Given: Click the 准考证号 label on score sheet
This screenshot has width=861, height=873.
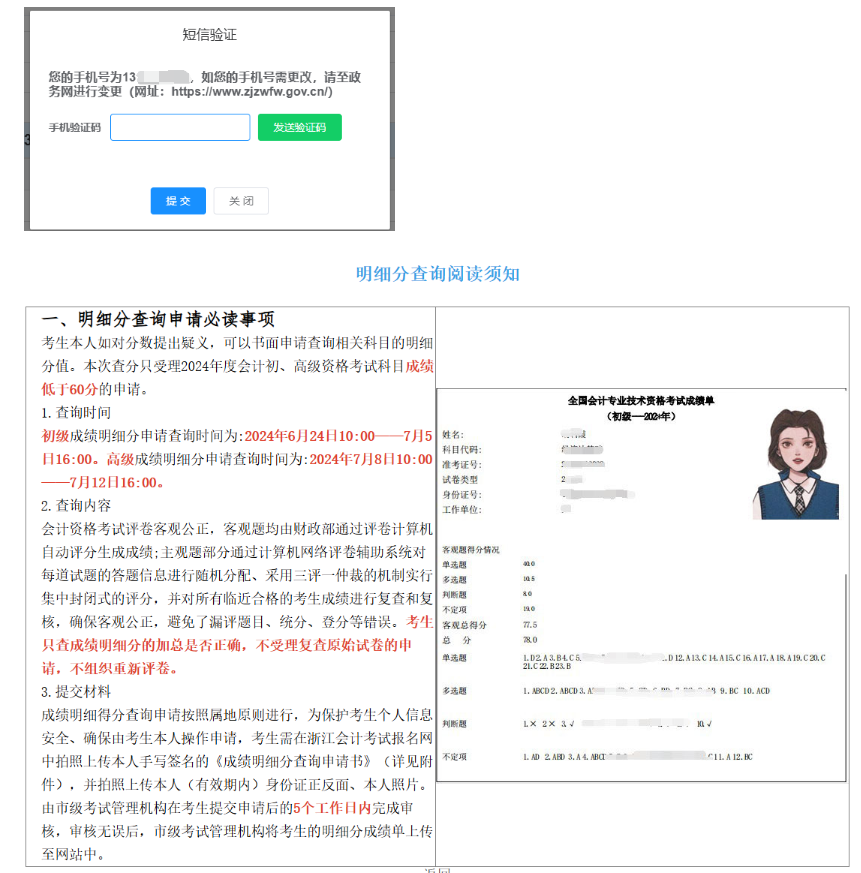Looking at the screenshot, I should (462, 465).
